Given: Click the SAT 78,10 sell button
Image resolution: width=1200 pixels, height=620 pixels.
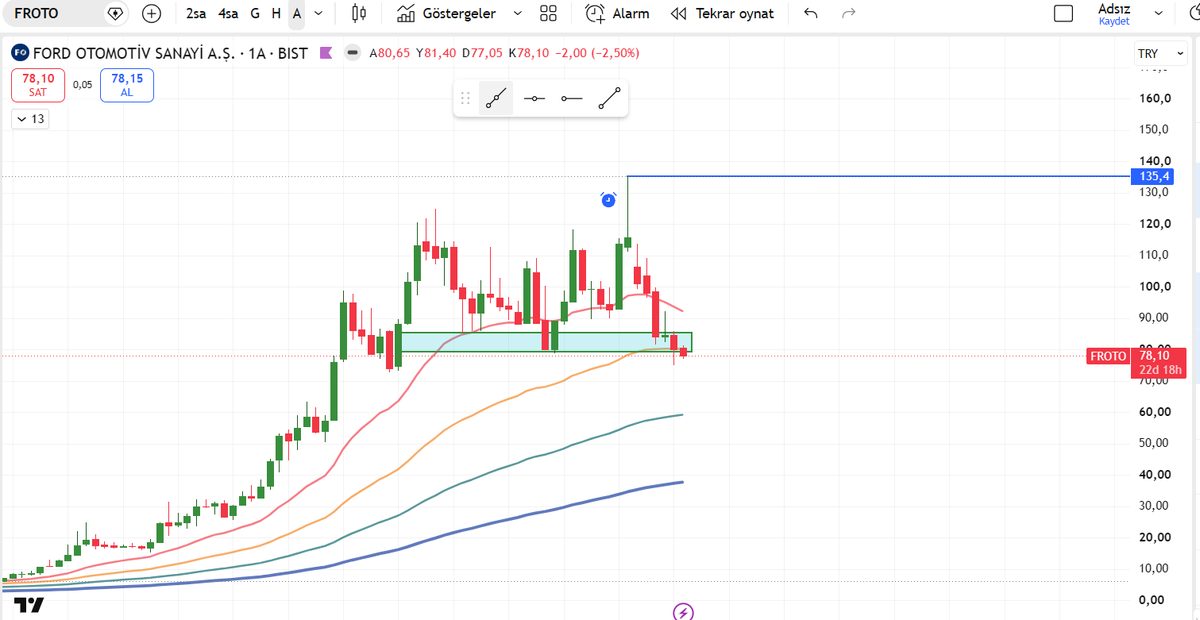Looking at the screenshot, I should pos(38,84).
